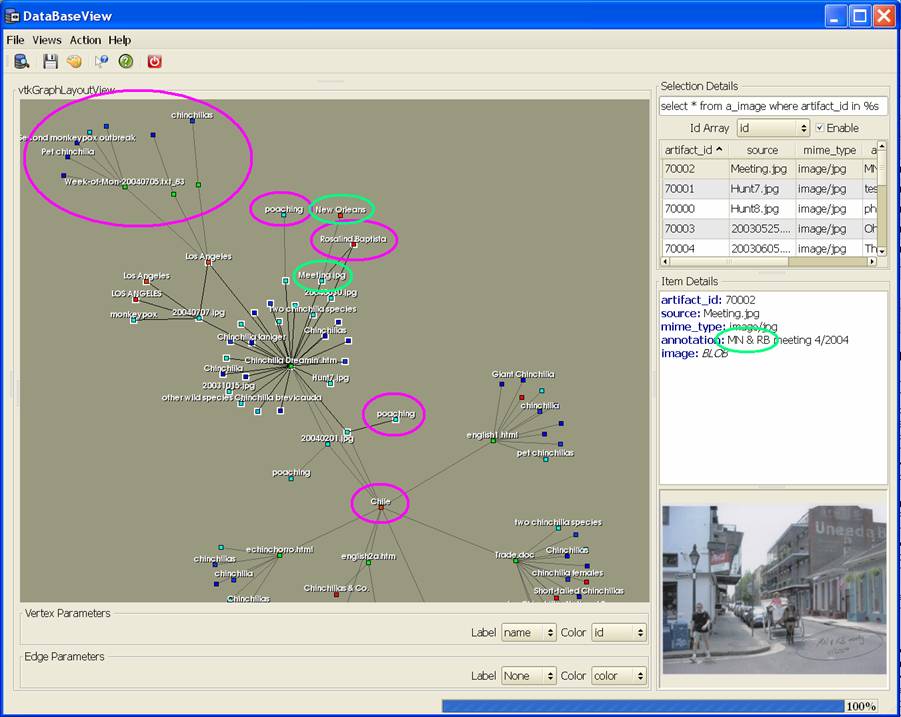Screen dimensions: 901x717
Task: Toggle the Enable checkbox
Action: click(820, 128)
